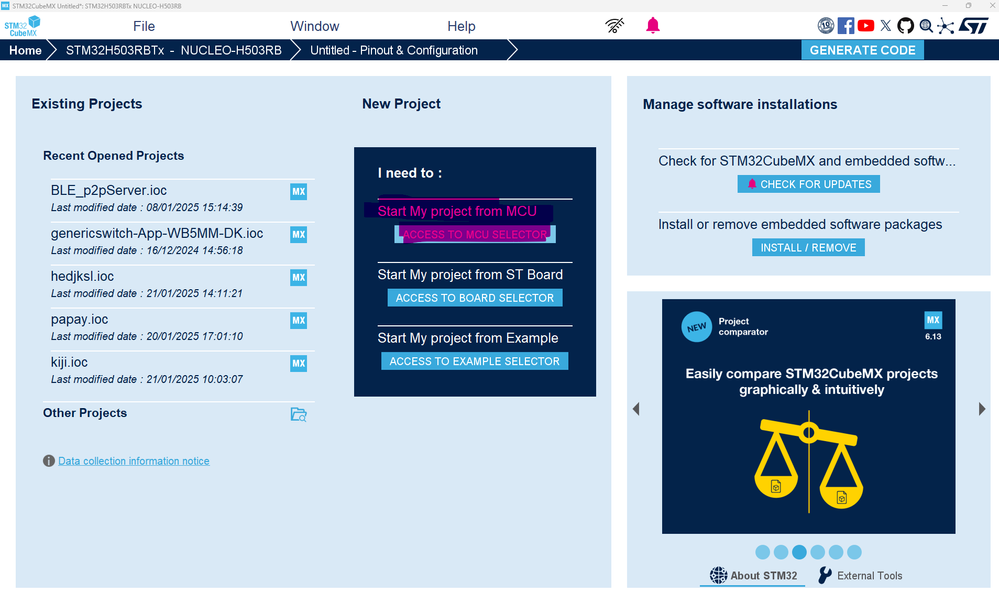Click ACCESS TO MCU SELECTOR button
999x603 pixels.
tap(475, 235)
